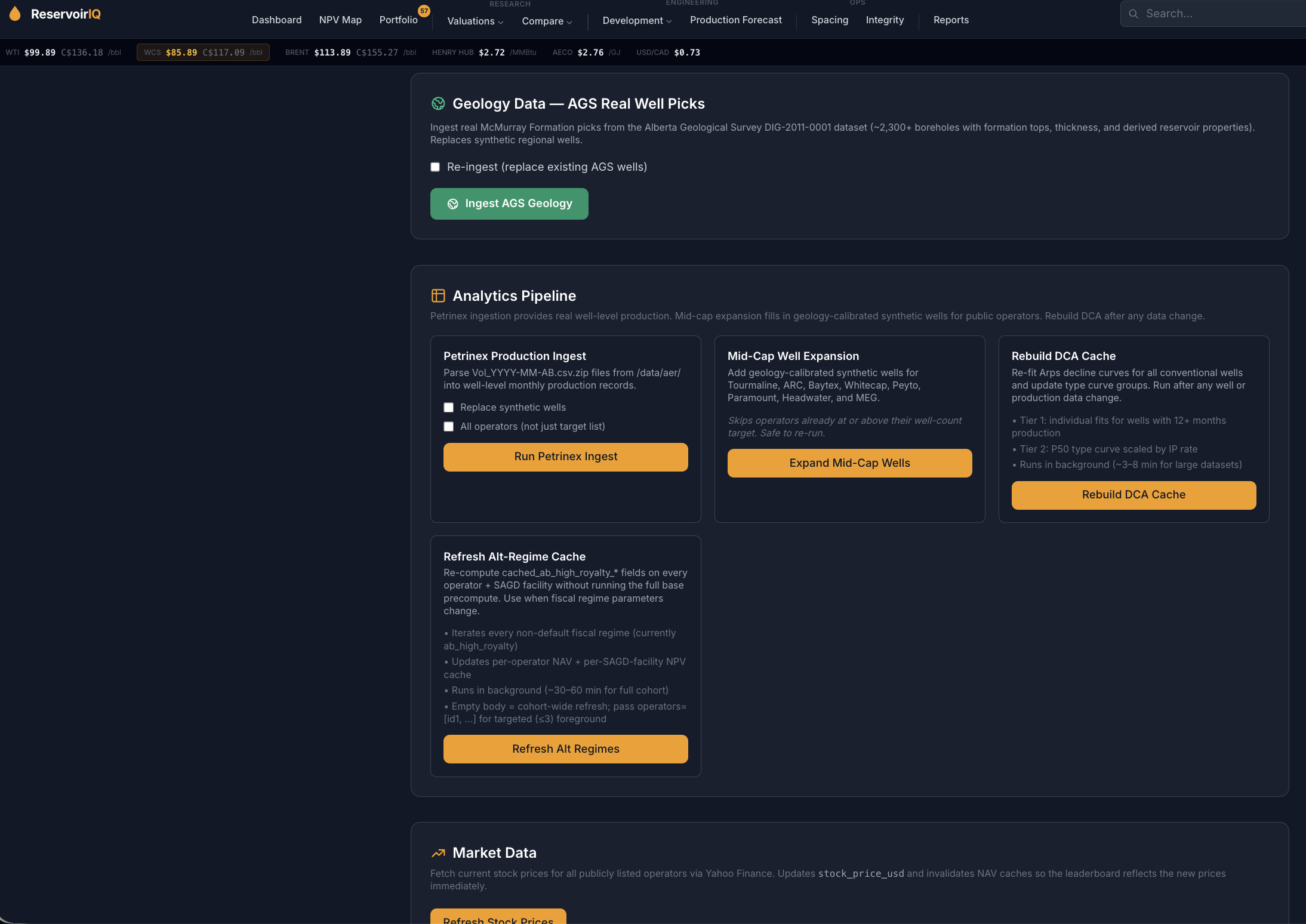The width and height of the screenshot is (1306, 924).
Task: Click the Rebuild DCA Cache card heading
Action: point(1064,356)
